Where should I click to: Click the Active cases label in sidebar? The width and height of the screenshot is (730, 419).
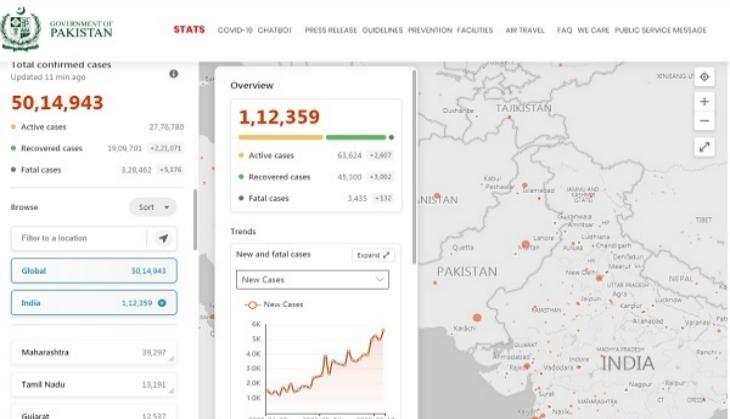coord(43,127)
